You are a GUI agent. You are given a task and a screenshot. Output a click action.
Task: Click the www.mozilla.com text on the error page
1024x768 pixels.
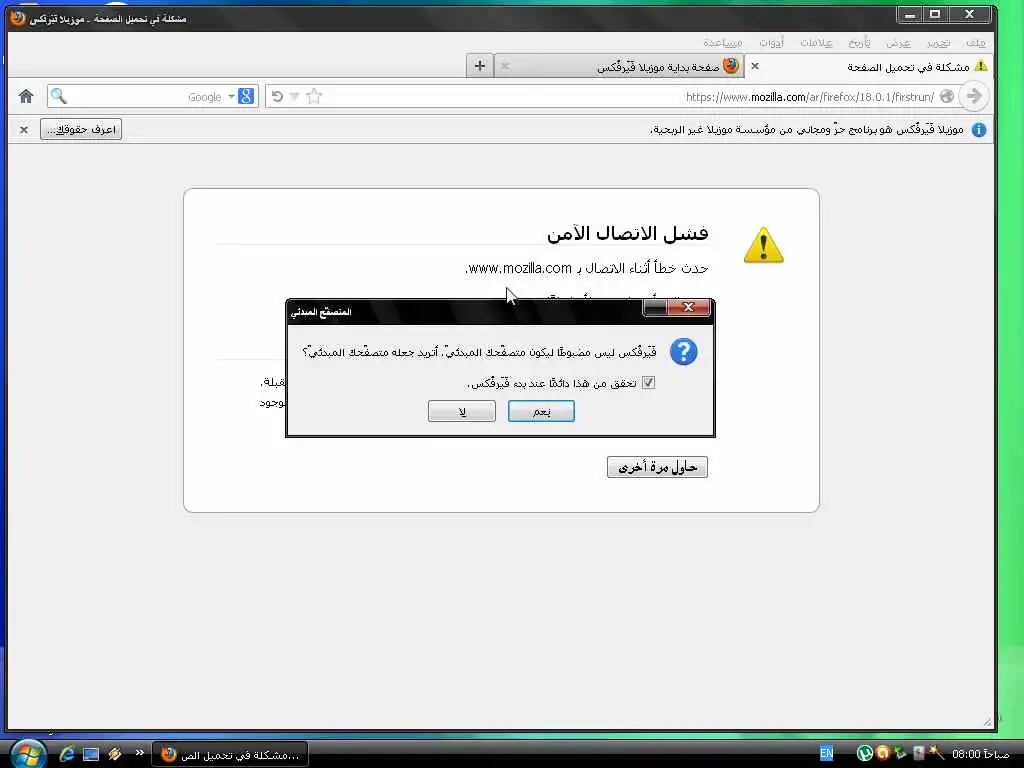[520, 268]
